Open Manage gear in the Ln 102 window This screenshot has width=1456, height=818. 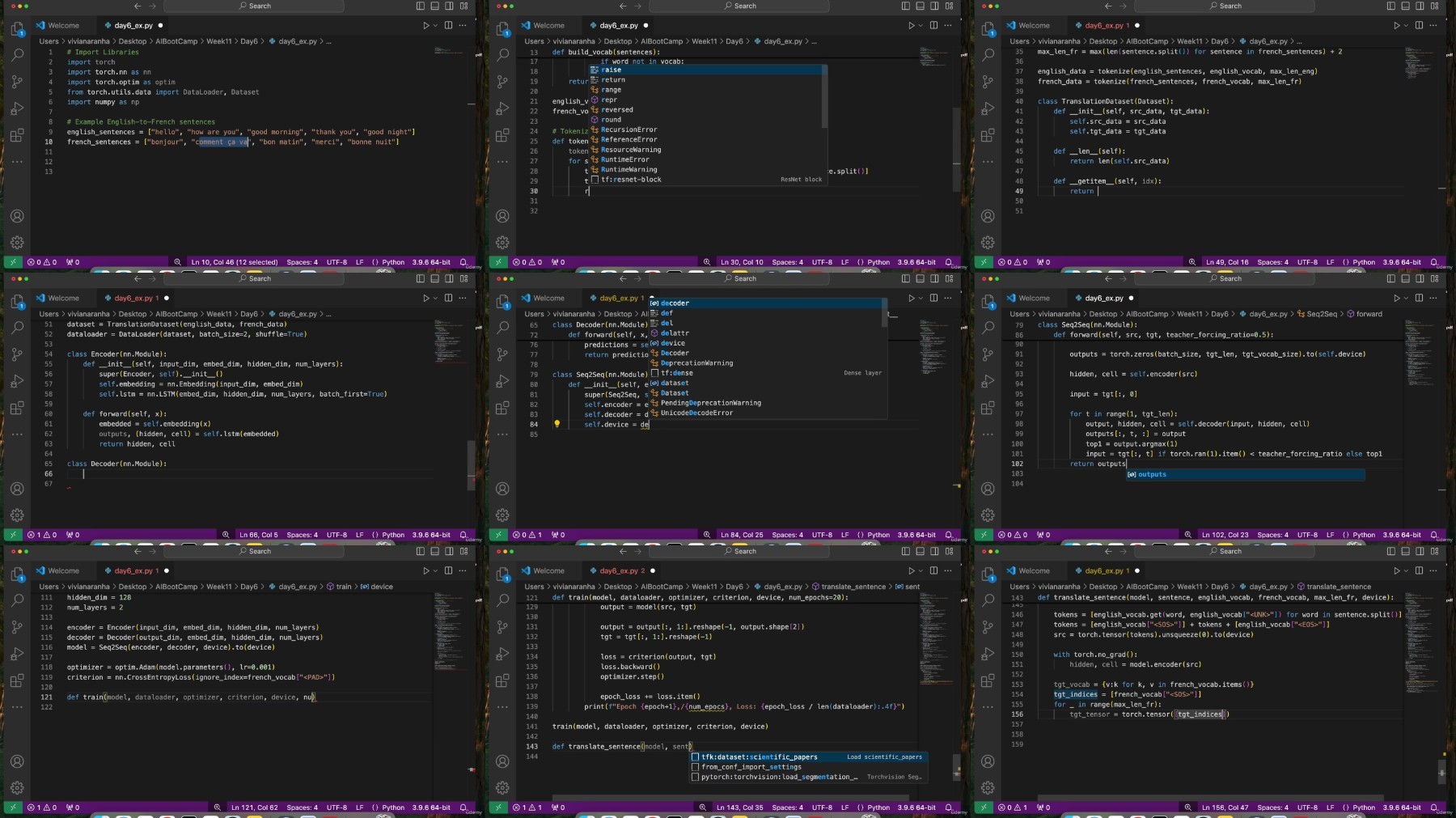coord(988,515)
